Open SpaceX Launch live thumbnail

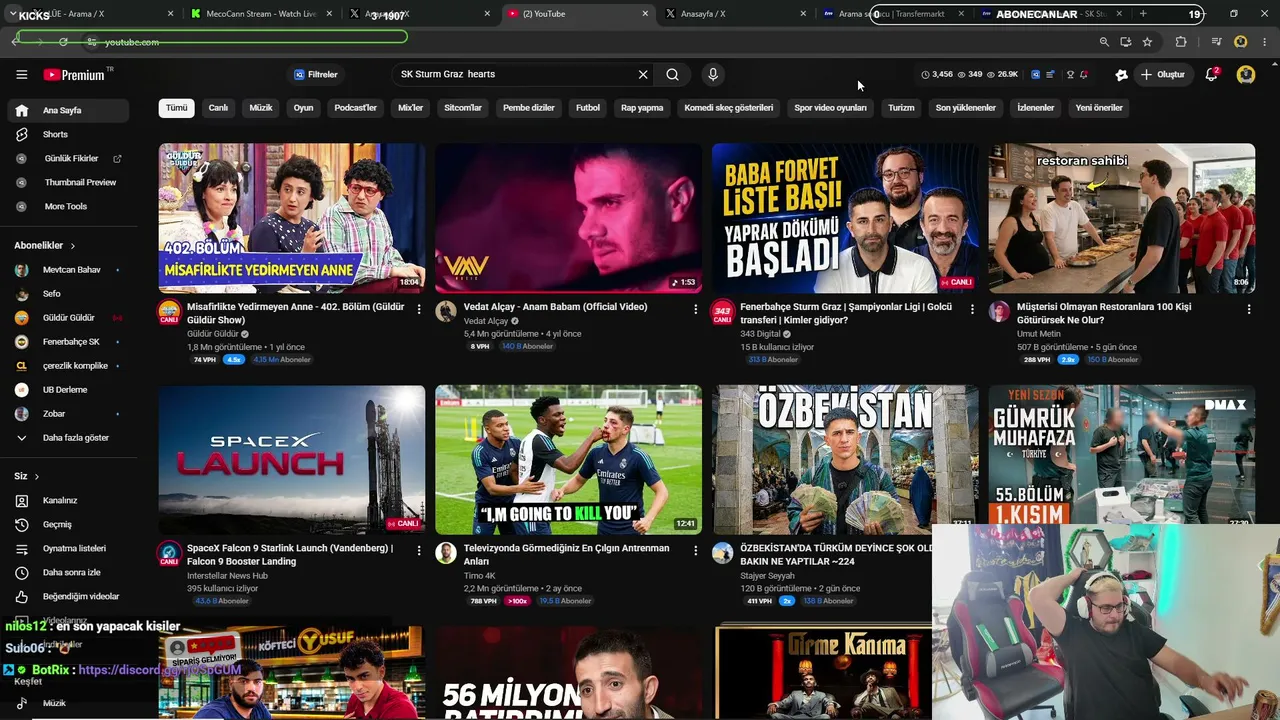pos(292,460)
